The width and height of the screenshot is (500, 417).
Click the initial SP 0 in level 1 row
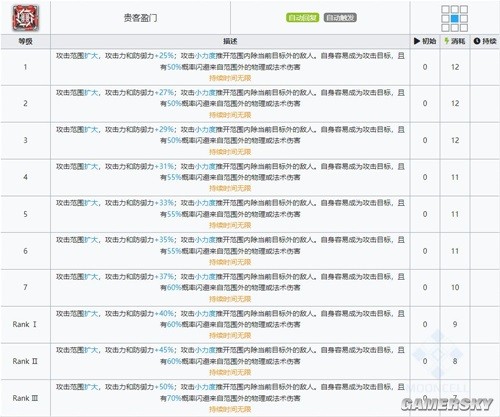pyautogui.click(x=425, y=67)
